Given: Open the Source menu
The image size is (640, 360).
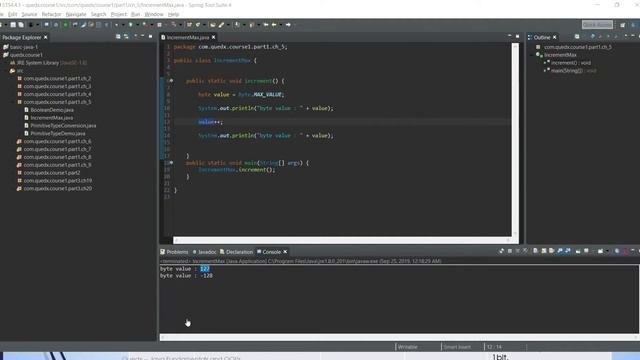Looking at the screenshot, I should point(29,14).
